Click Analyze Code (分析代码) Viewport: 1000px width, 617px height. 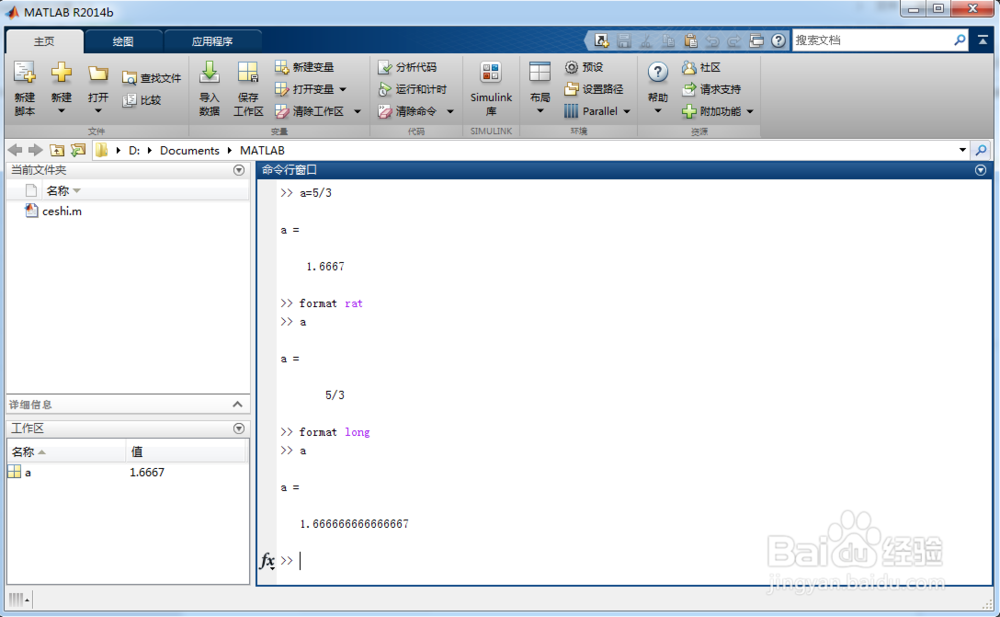tap(408, 67)
